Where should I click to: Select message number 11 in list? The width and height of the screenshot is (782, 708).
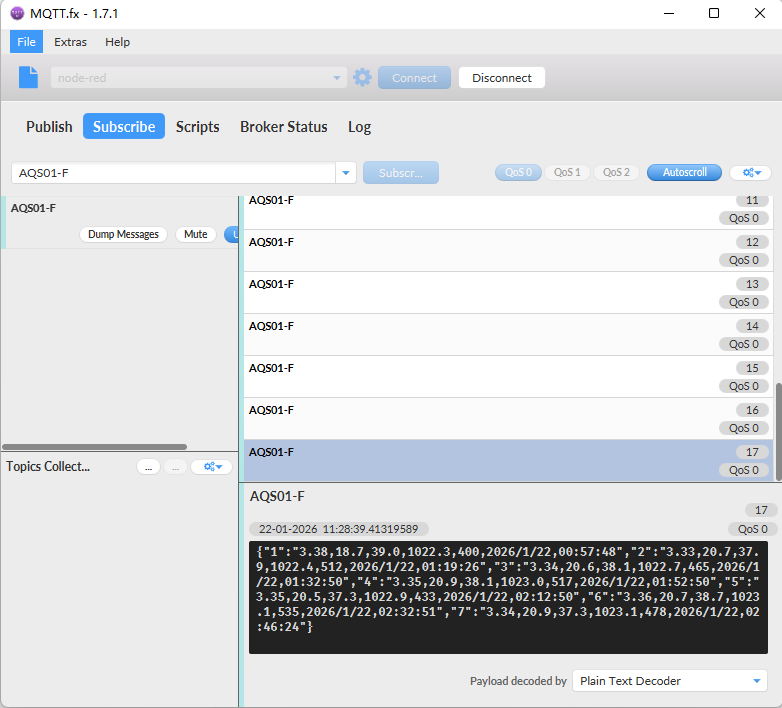coord(508,212)
